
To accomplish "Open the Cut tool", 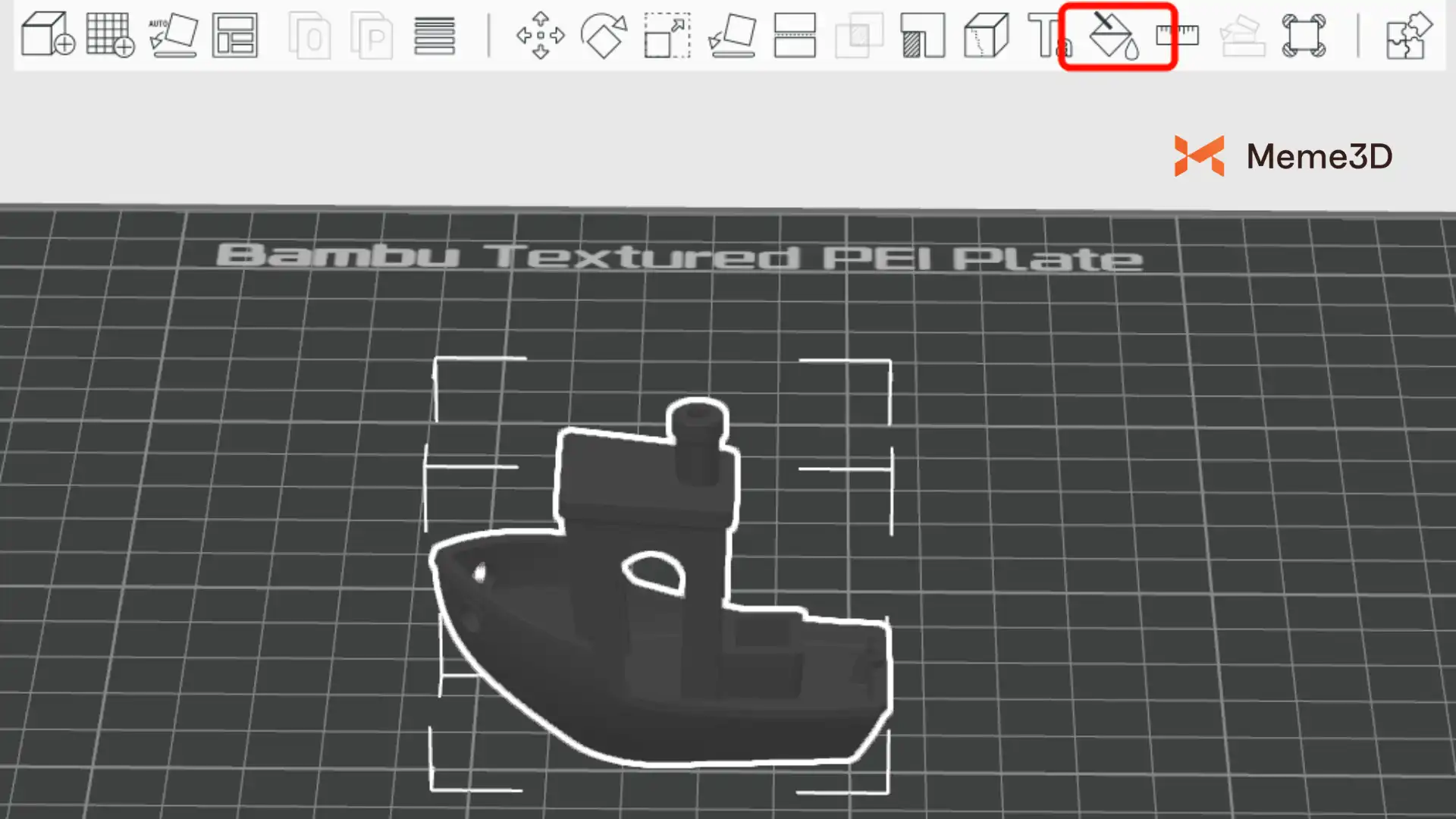I will point(795,35).
